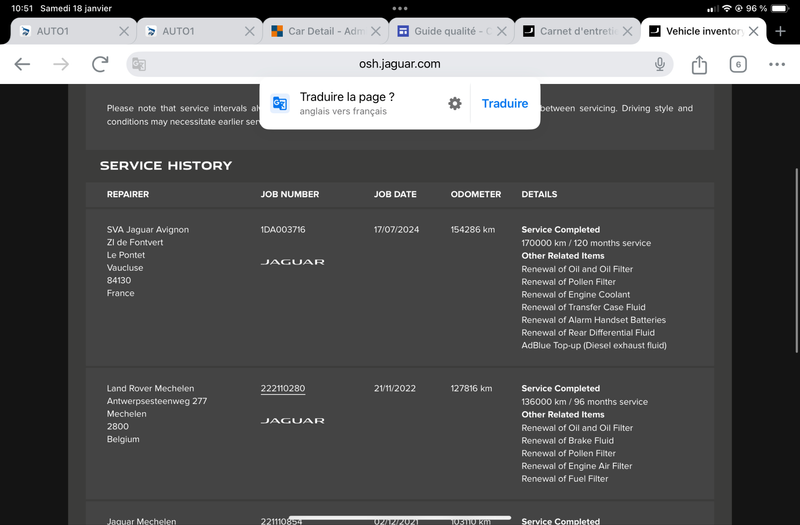Click the Jaguar logo in the Land Rover Mechelen row
Screen dimensions: 800x525
(292, 420)
